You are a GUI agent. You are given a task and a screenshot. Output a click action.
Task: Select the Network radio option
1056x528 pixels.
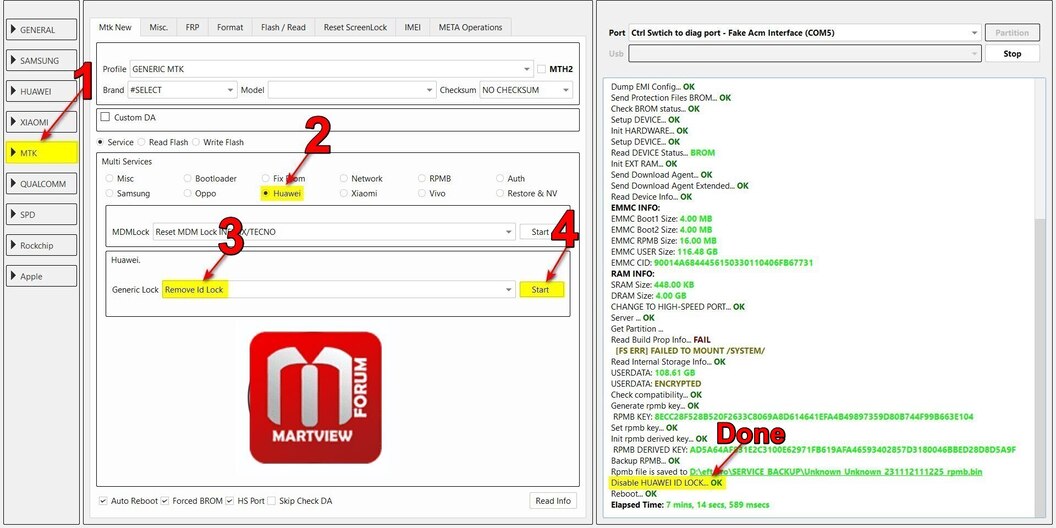pyautogui.click(x=344, y=178)
